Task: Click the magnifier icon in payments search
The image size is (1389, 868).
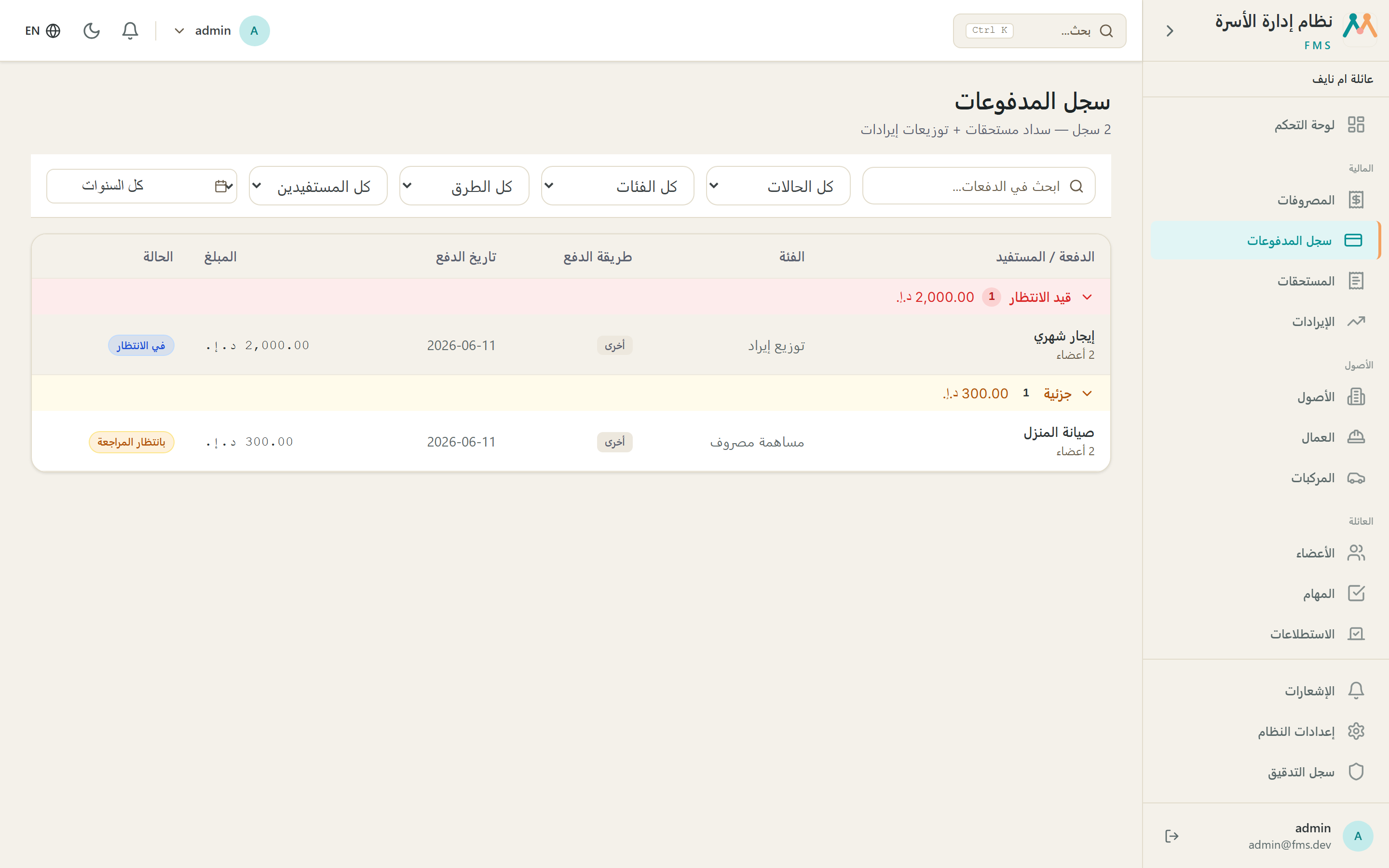Action: tap(1076, 186)
